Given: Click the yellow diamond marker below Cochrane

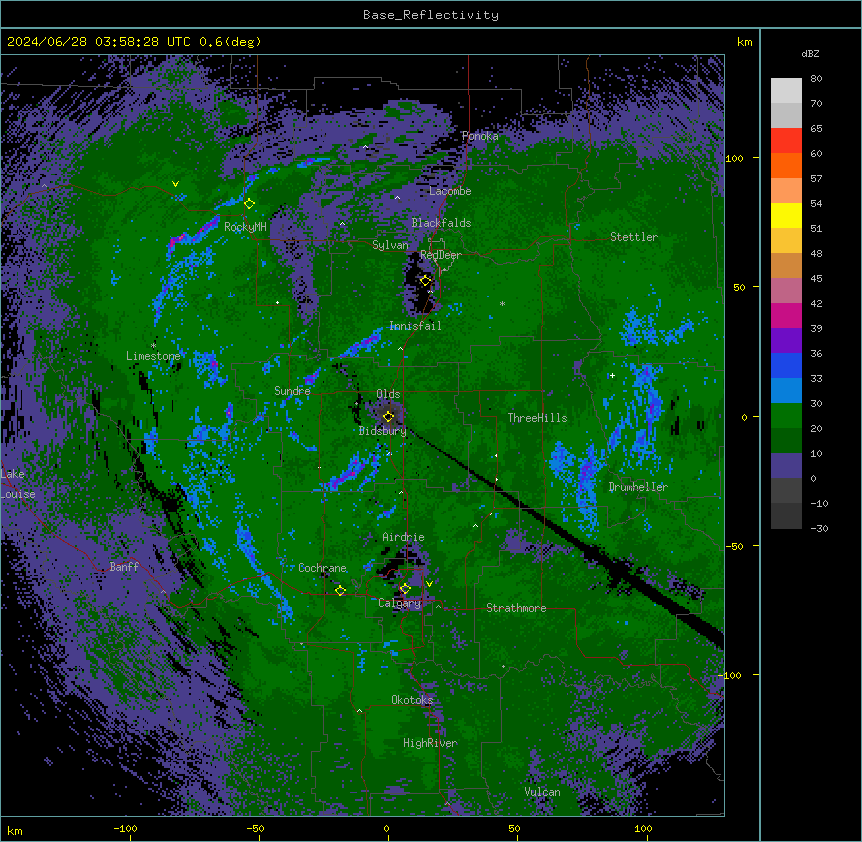Looking at the screenshot, I should tap(340, 590).
